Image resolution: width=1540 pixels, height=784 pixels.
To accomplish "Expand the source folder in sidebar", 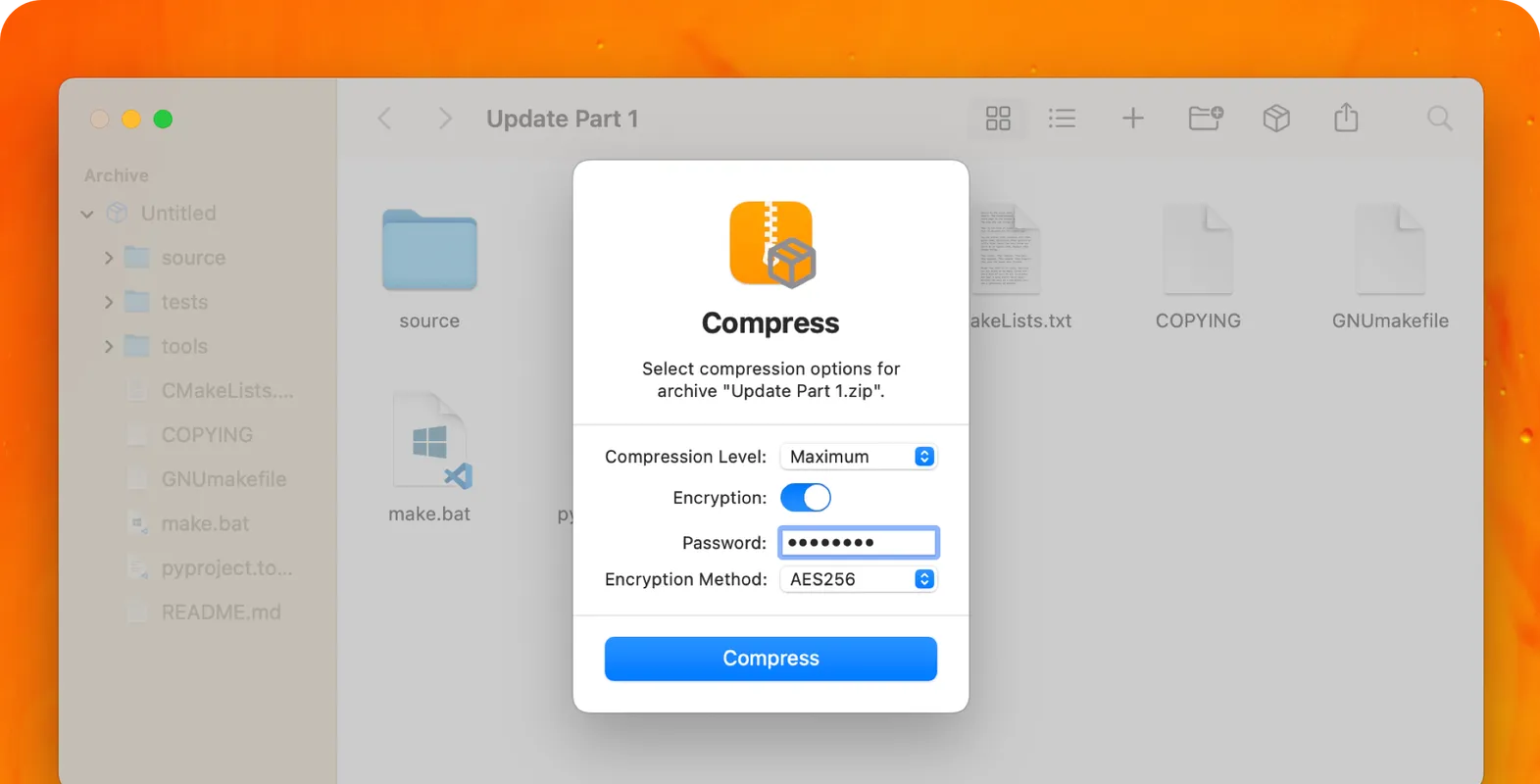I will (109, 258).
